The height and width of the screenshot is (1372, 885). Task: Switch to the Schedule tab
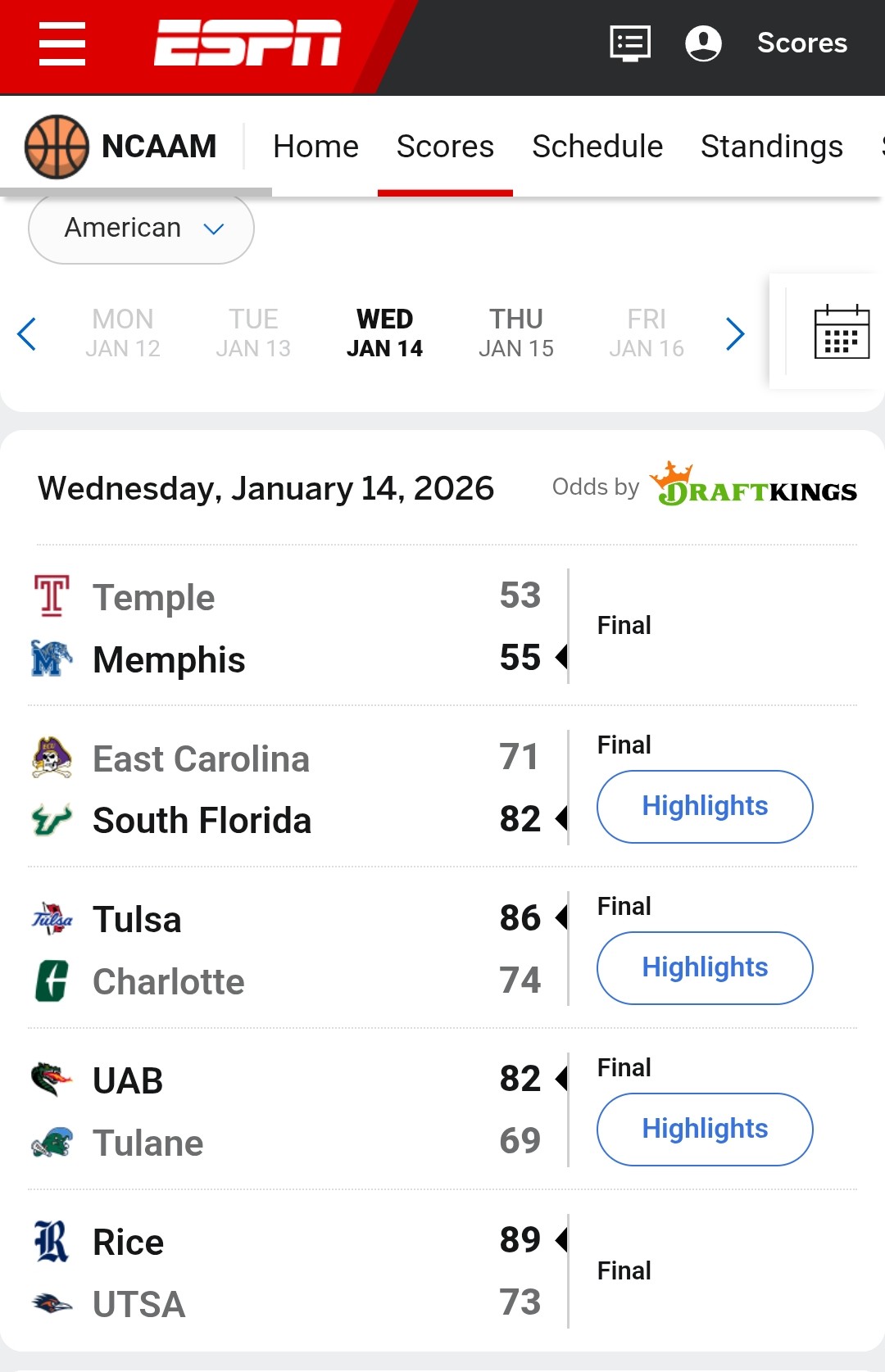coord(597,147)
